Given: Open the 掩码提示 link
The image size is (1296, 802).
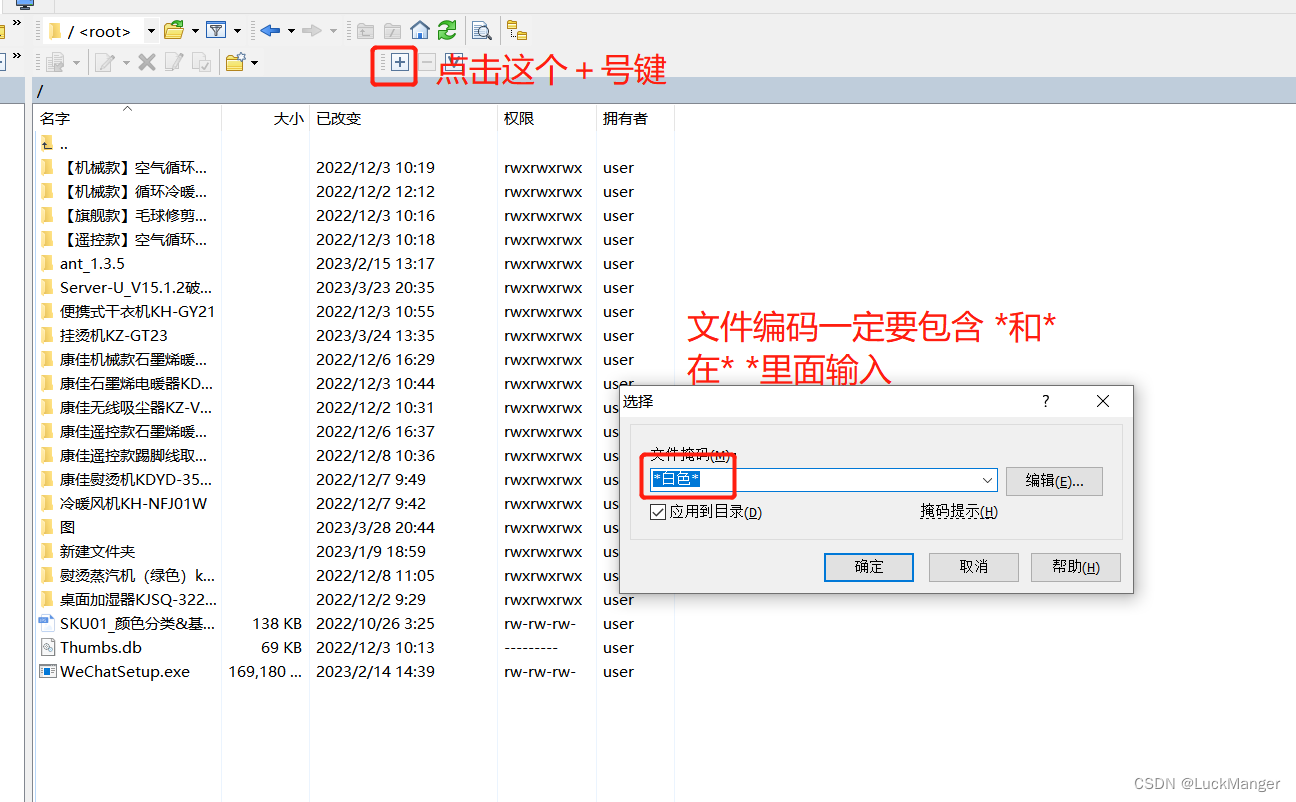Looking at the screenshot, I should pos(959,512).
